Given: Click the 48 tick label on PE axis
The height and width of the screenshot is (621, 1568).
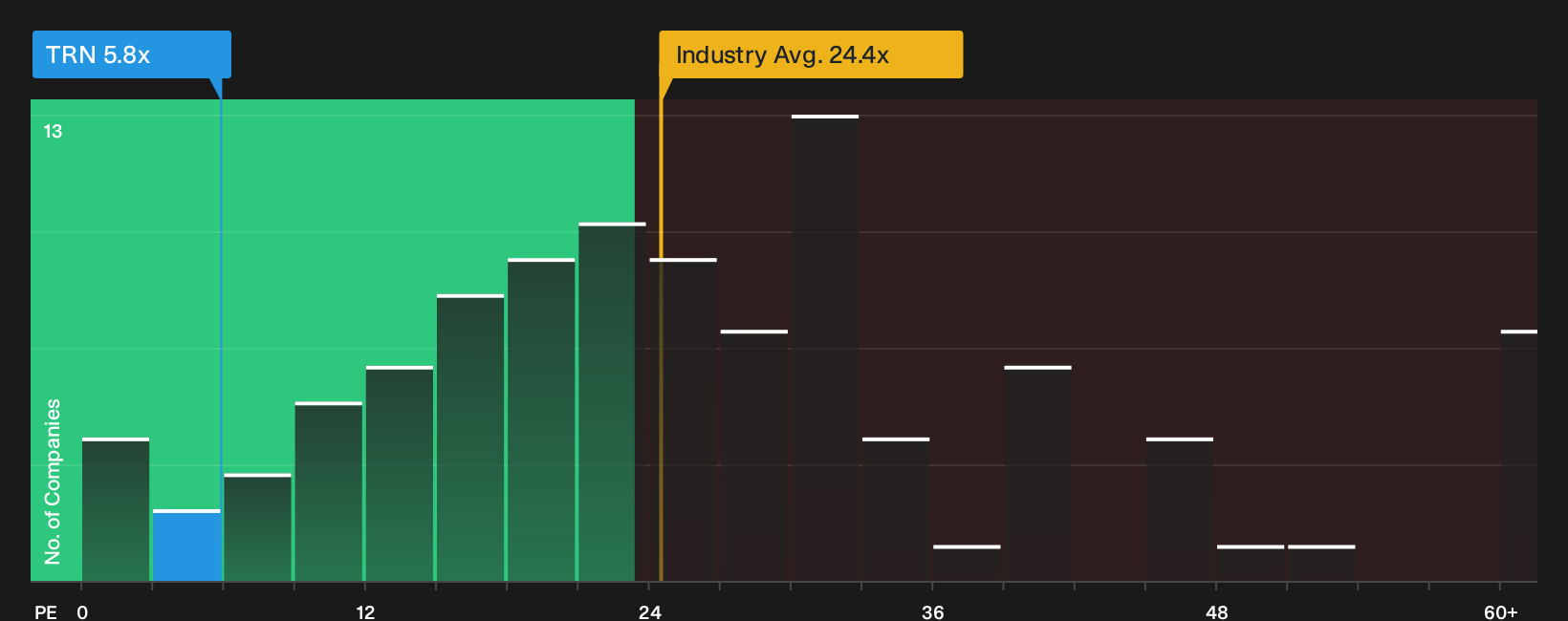Looking at the screenshot, I should [x=1217, y=612].
